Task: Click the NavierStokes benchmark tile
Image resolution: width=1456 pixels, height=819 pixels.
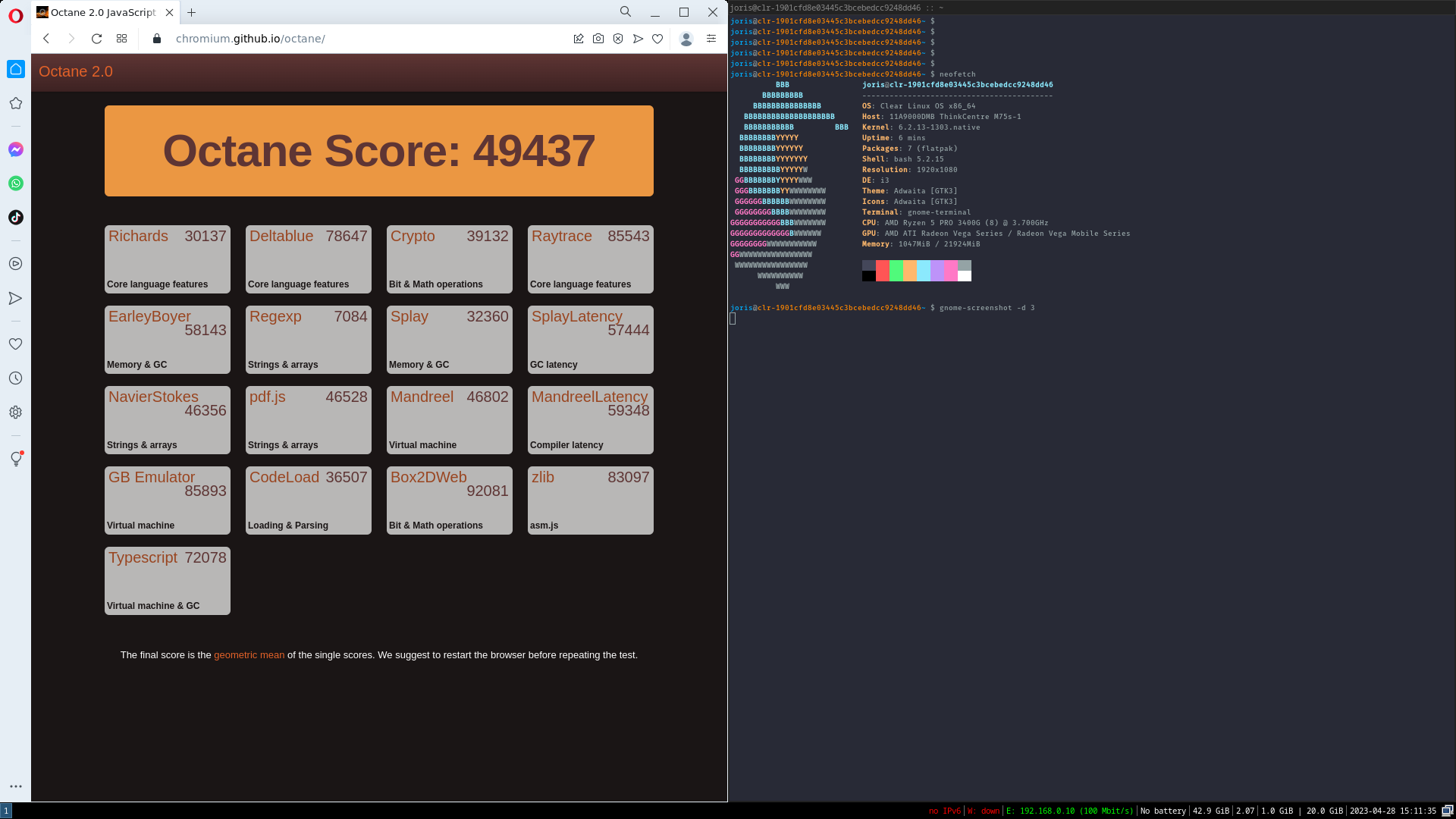Action: [x=168, y=420]
